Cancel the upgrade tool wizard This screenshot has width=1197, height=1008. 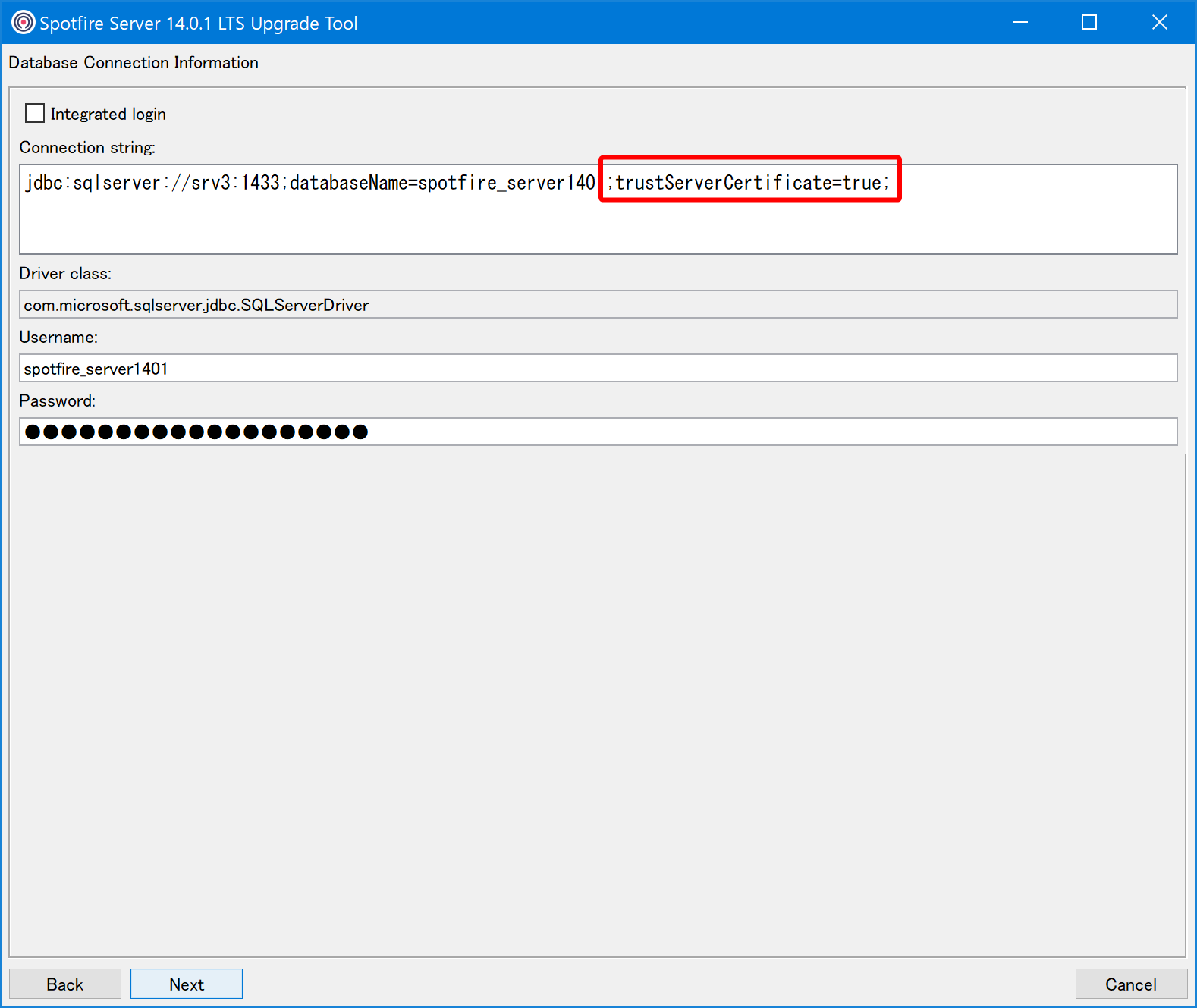tap(1131, 984)
